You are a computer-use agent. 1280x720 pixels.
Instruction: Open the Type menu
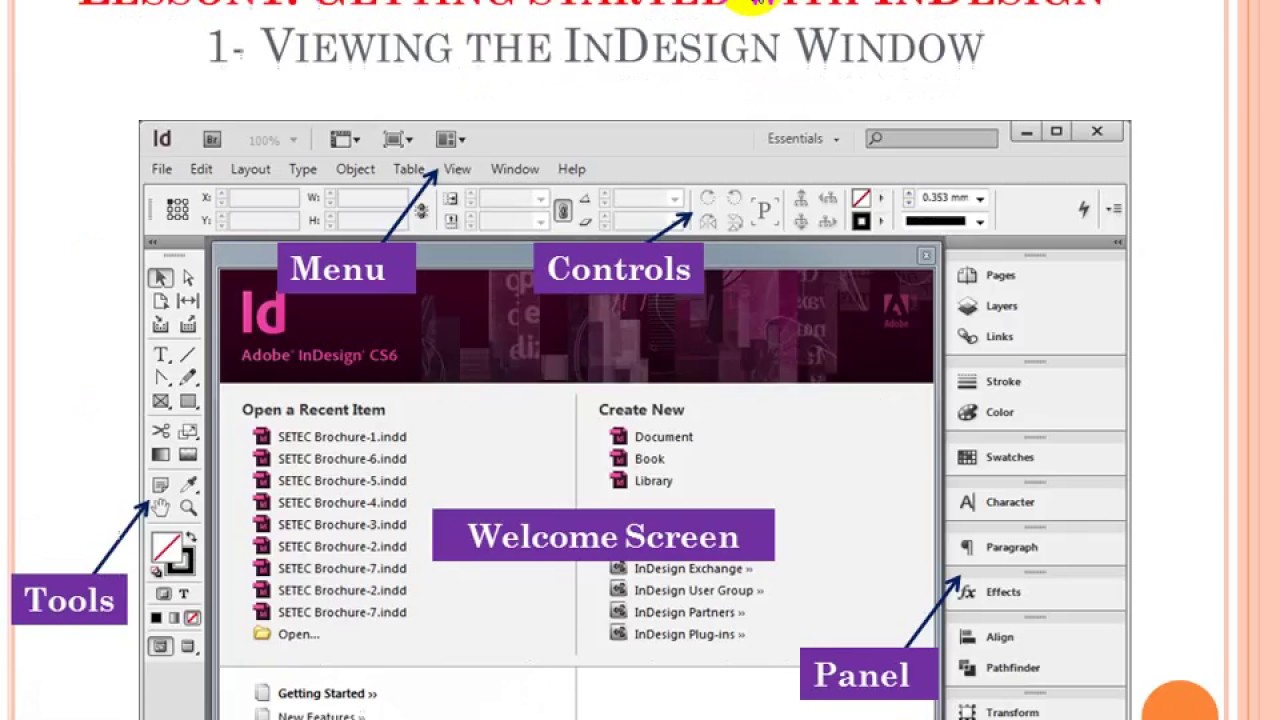coord(303,169)
